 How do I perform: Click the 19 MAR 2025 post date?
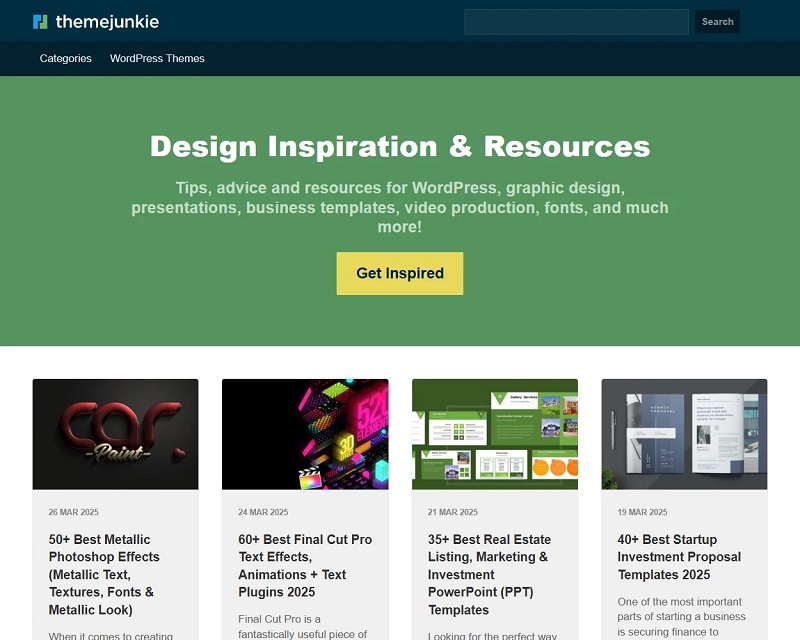tap(642, 512)
